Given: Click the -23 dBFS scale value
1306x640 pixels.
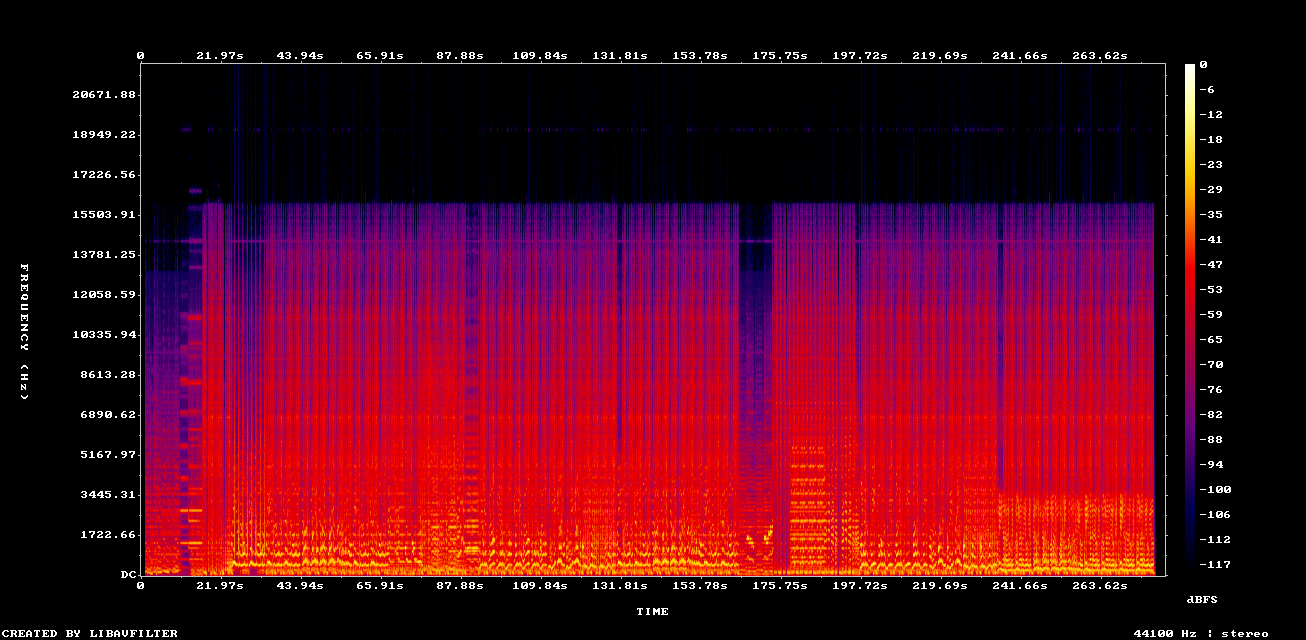Looking at the screenshot, I should click(x=1210, y=164).
